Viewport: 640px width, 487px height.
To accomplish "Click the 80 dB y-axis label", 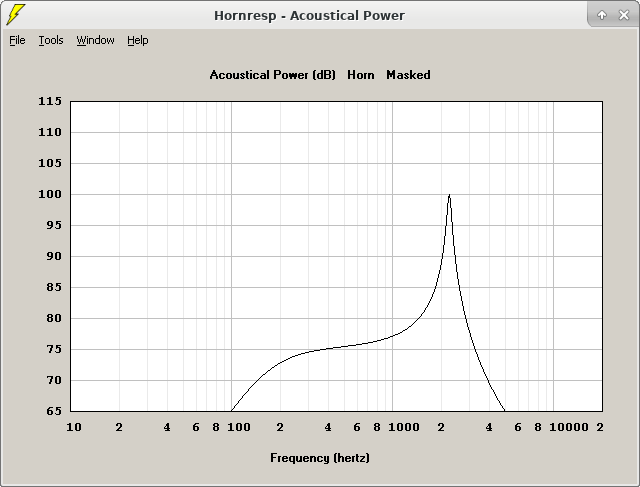I will (54, 318).
